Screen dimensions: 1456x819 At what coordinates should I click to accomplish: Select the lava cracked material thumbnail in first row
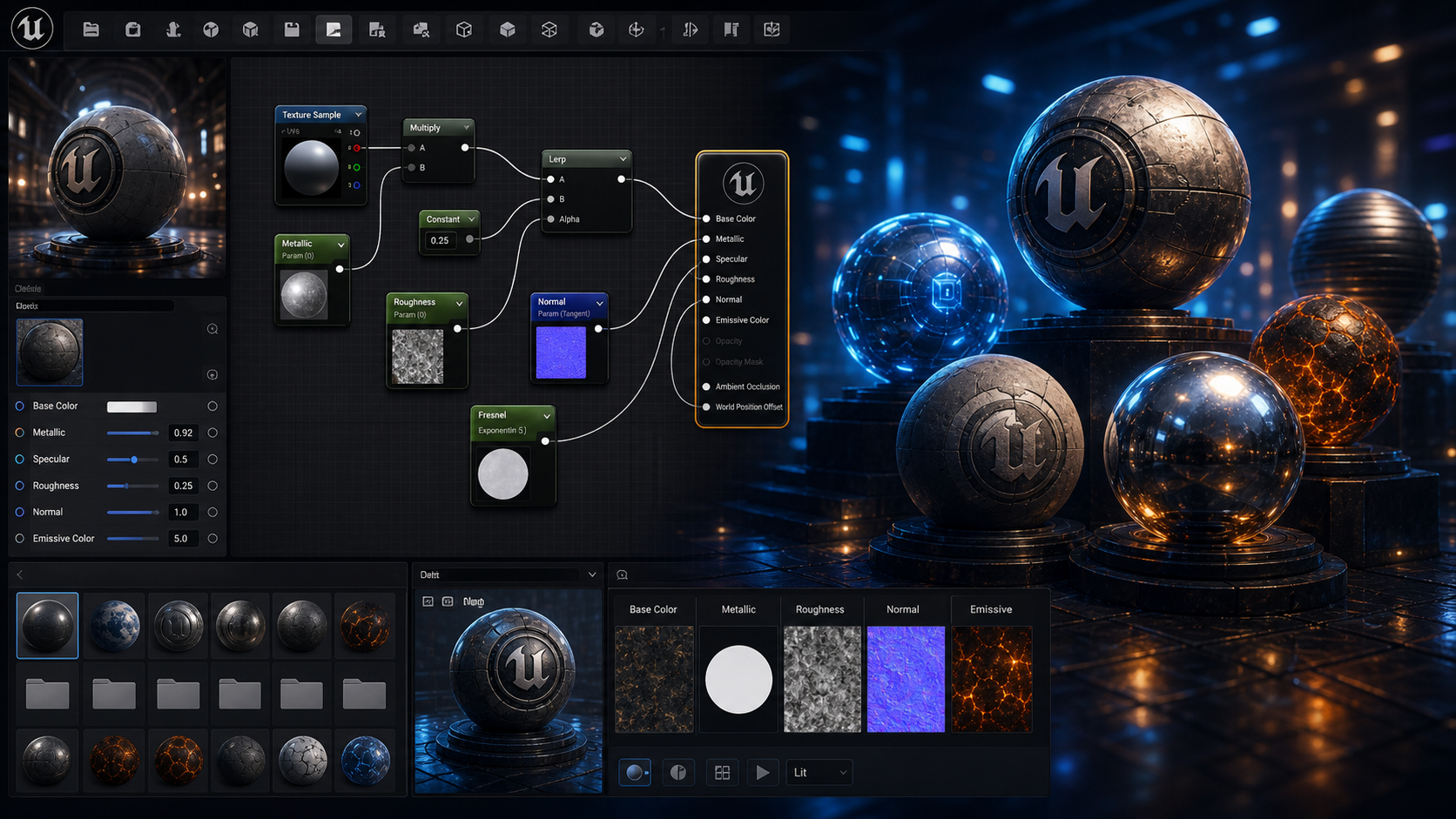[x=364, y=625]
